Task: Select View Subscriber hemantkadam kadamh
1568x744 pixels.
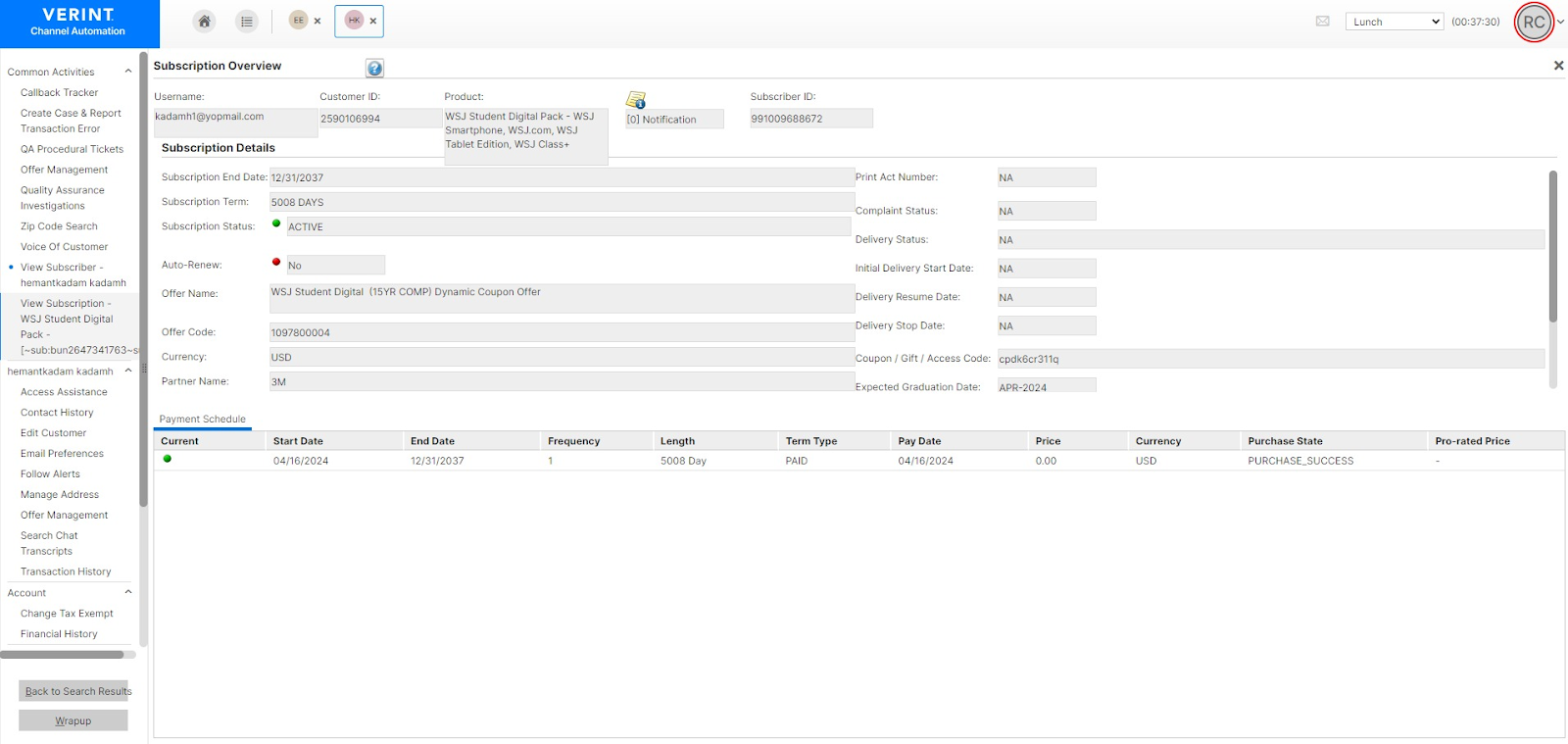Action: pyautogui.click(x=73, y=275)
